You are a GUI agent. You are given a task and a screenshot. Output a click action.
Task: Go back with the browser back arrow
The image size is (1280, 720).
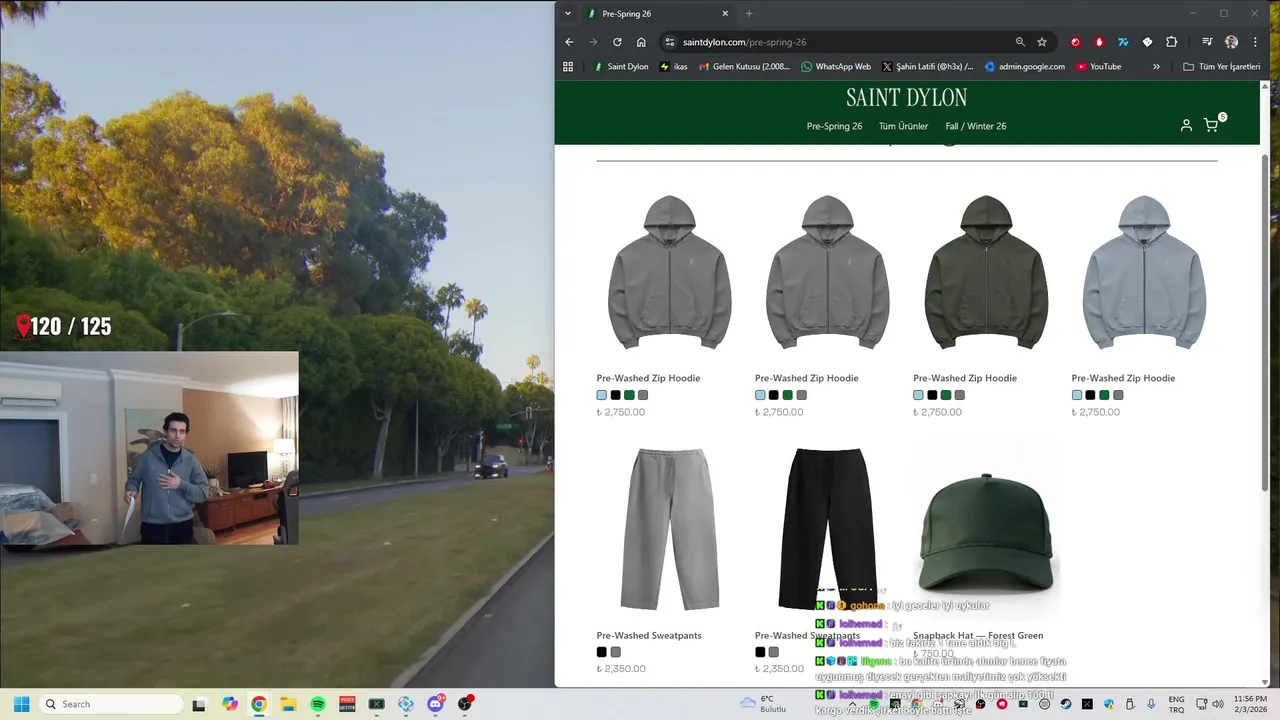569,42
